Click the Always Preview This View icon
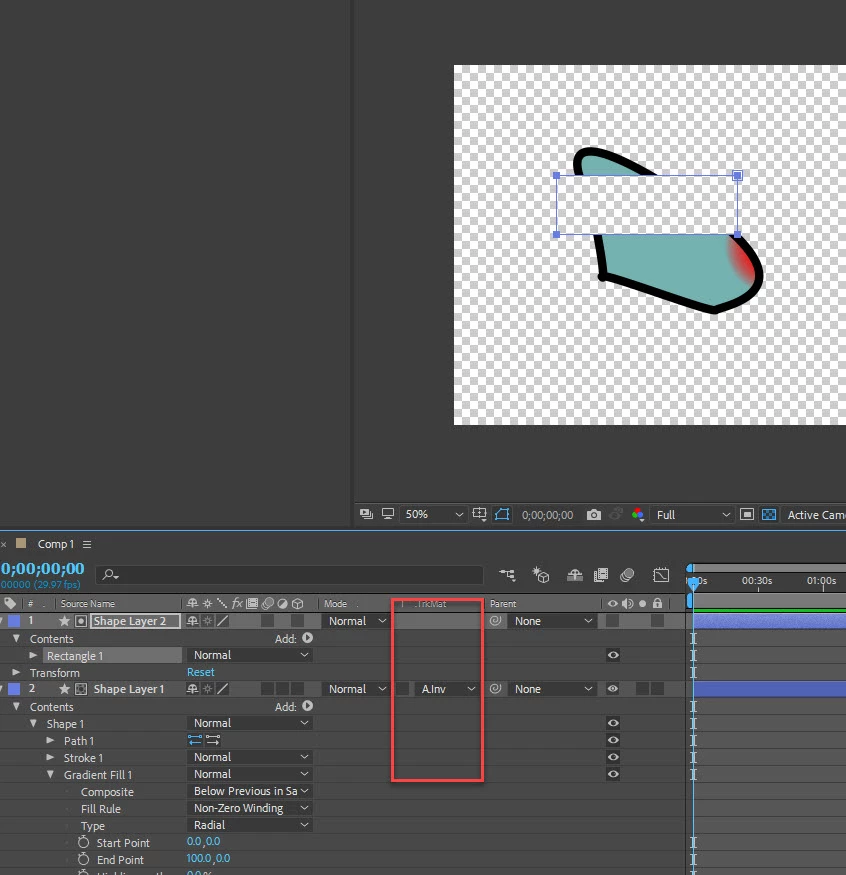Viewport: 846px width, 875px height. tap(366, 514)
